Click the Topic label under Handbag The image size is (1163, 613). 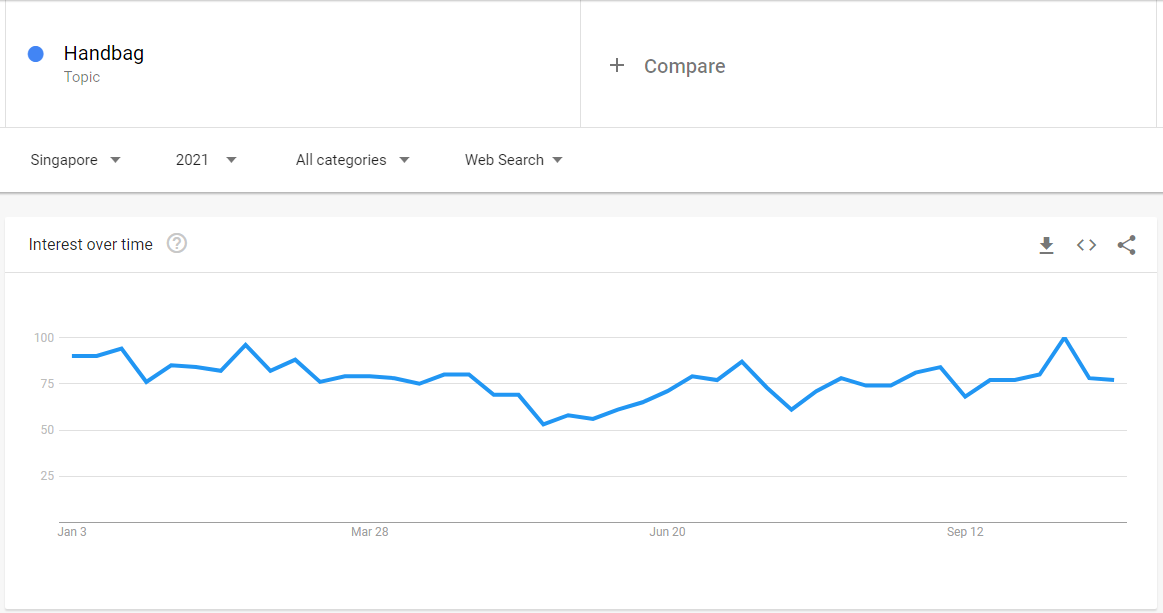pos(82,77)
